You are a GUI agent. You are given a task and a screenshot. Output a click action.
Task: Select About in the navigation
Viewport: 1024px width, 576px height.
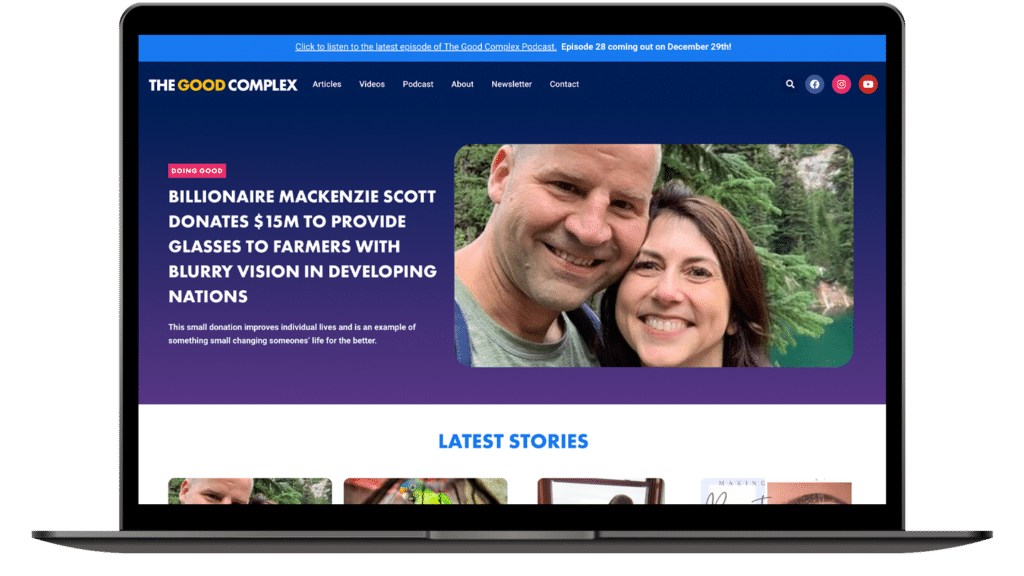pyautogui.click(x=462, y=84)
